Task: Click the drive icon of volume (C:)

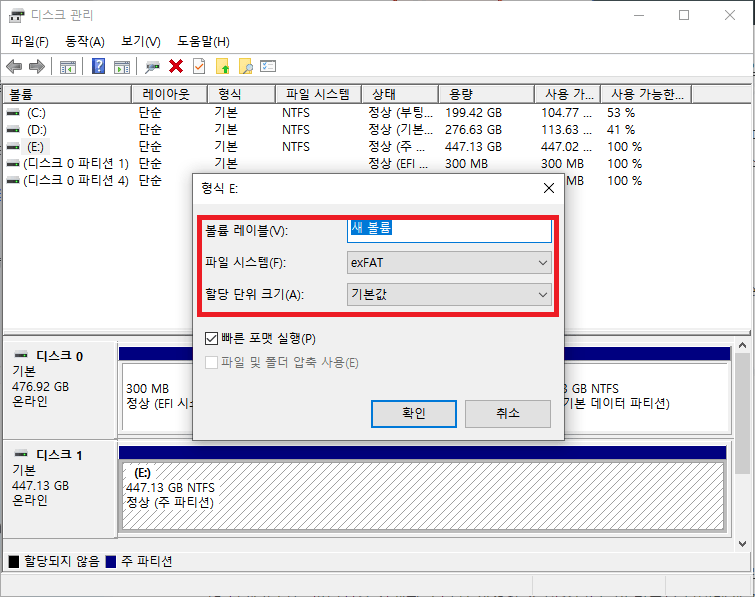Action: [x=13, y=113]
